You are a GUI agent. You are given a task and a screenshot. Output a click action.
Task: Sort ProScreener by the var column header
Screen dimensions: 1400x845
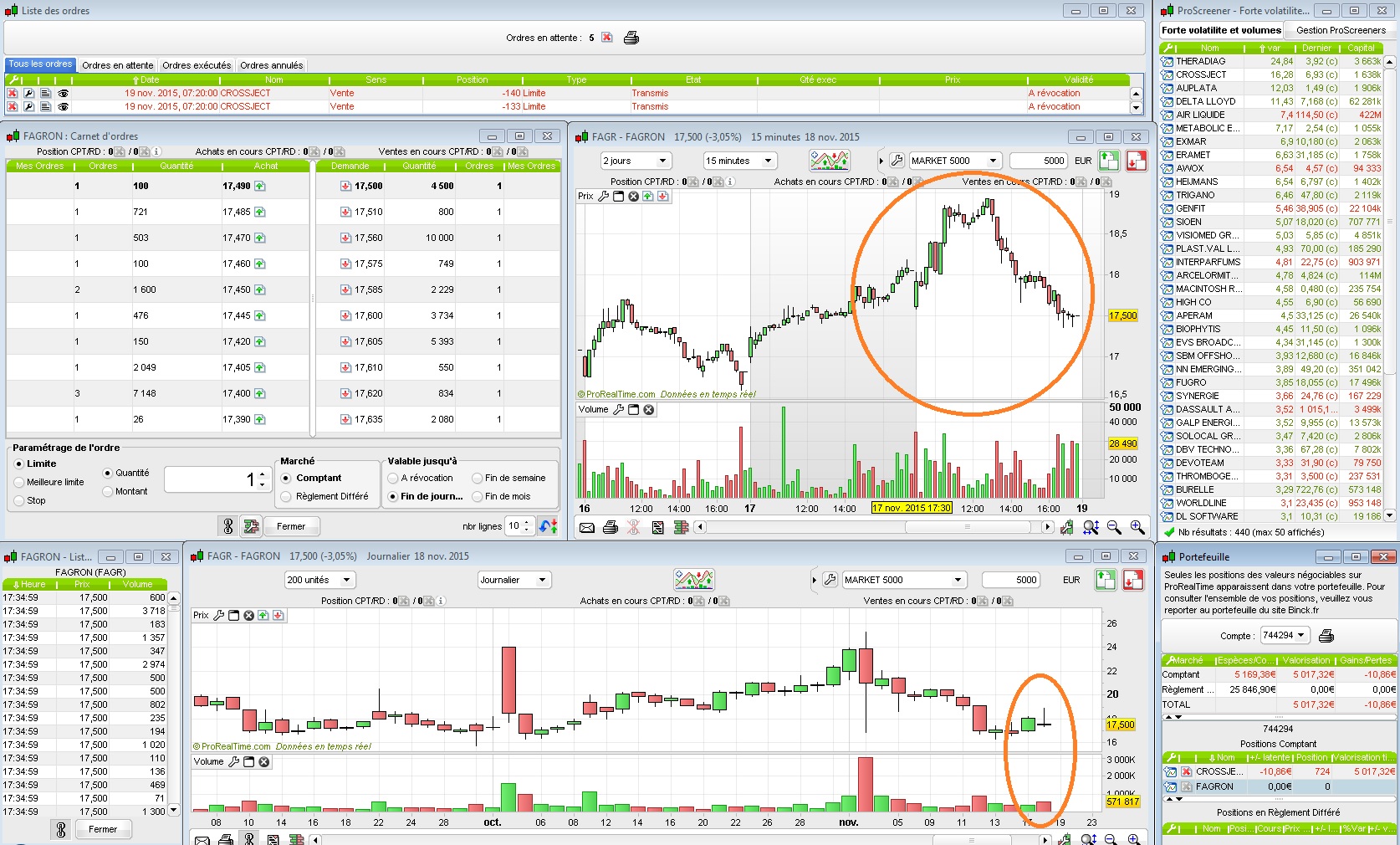coord(1270,49)
